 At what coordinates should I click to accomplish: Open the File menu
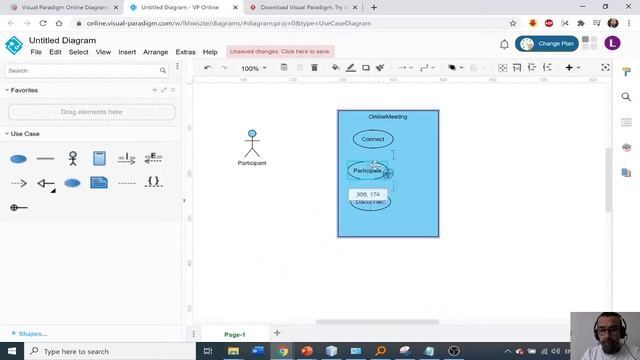(36, 52)
